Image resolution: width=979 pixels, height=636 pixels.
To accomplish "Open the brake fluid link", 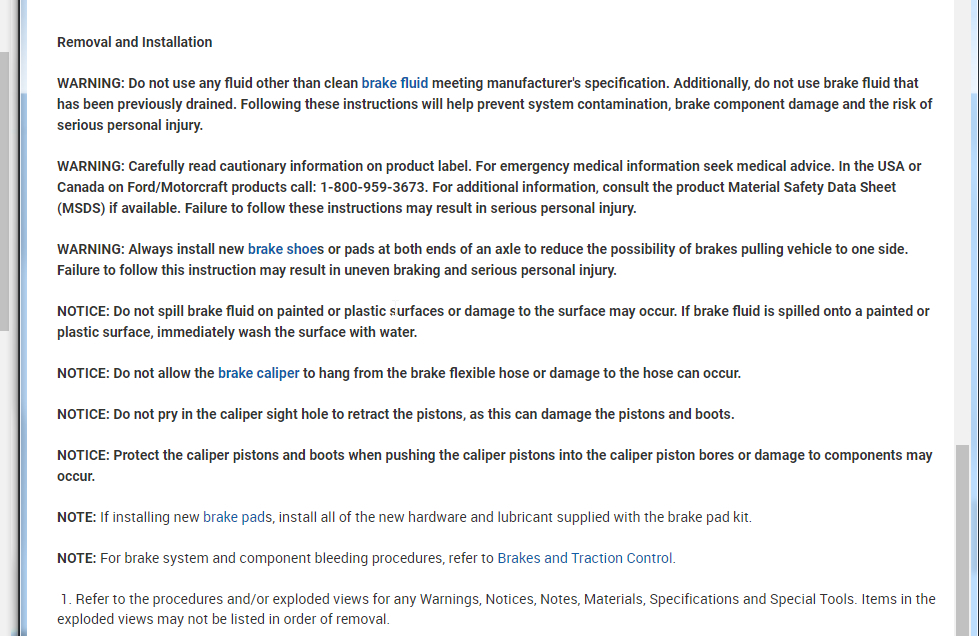I will [394, 83].
